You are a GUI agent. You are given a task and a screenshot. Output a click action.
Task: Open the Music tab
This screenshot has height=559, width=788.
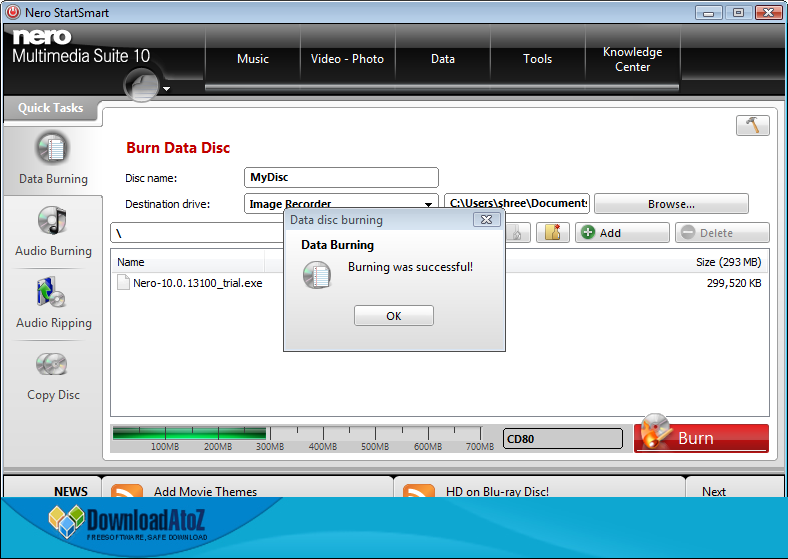(x=253, y=59)
